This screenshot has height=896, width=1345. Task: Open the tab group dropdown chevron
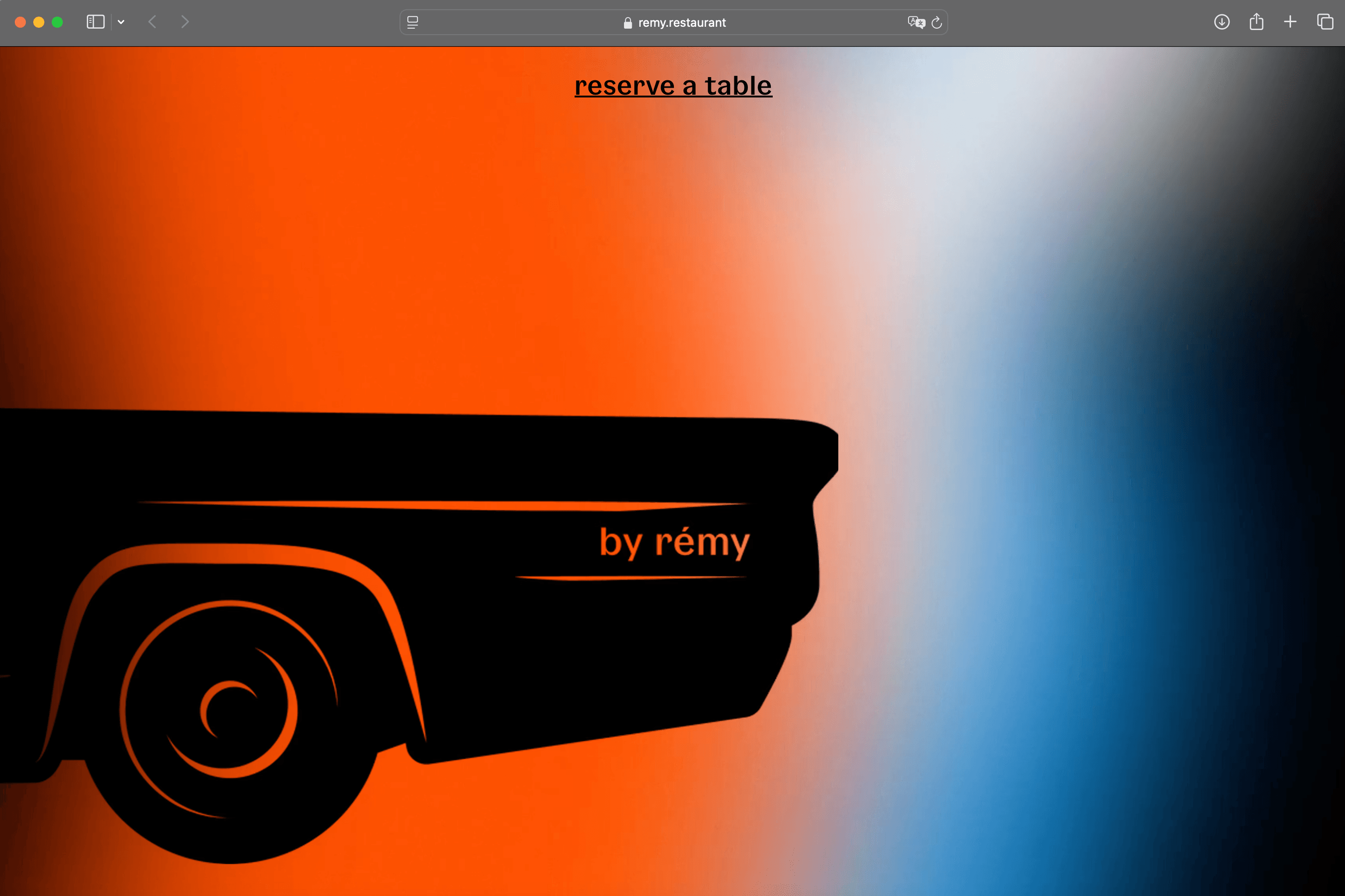121,22
